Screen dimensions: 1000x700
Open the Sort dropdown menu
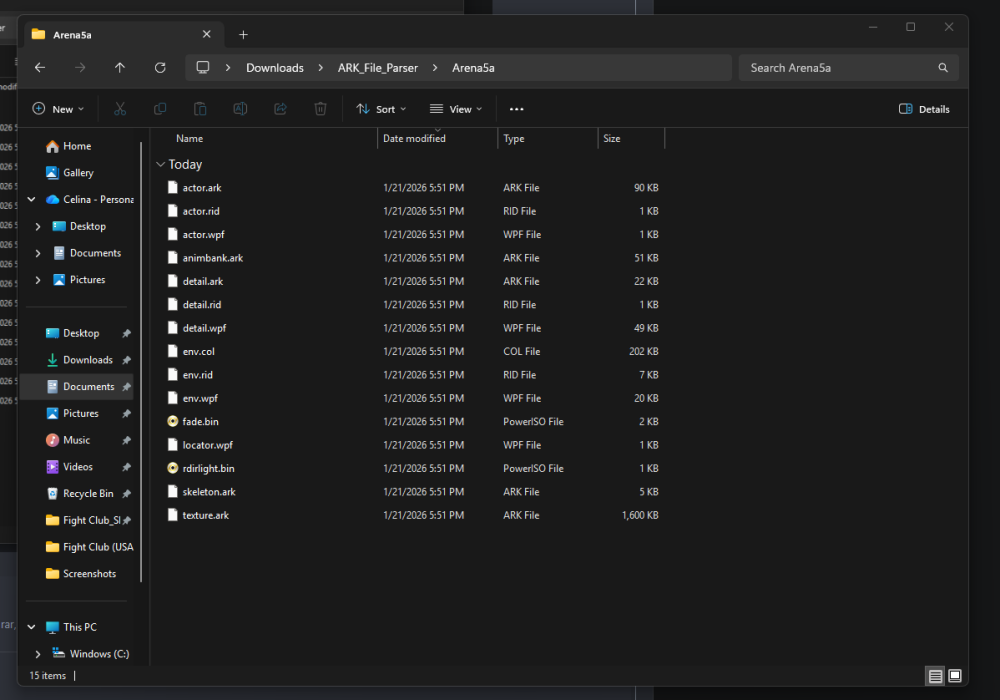(381, 109)
